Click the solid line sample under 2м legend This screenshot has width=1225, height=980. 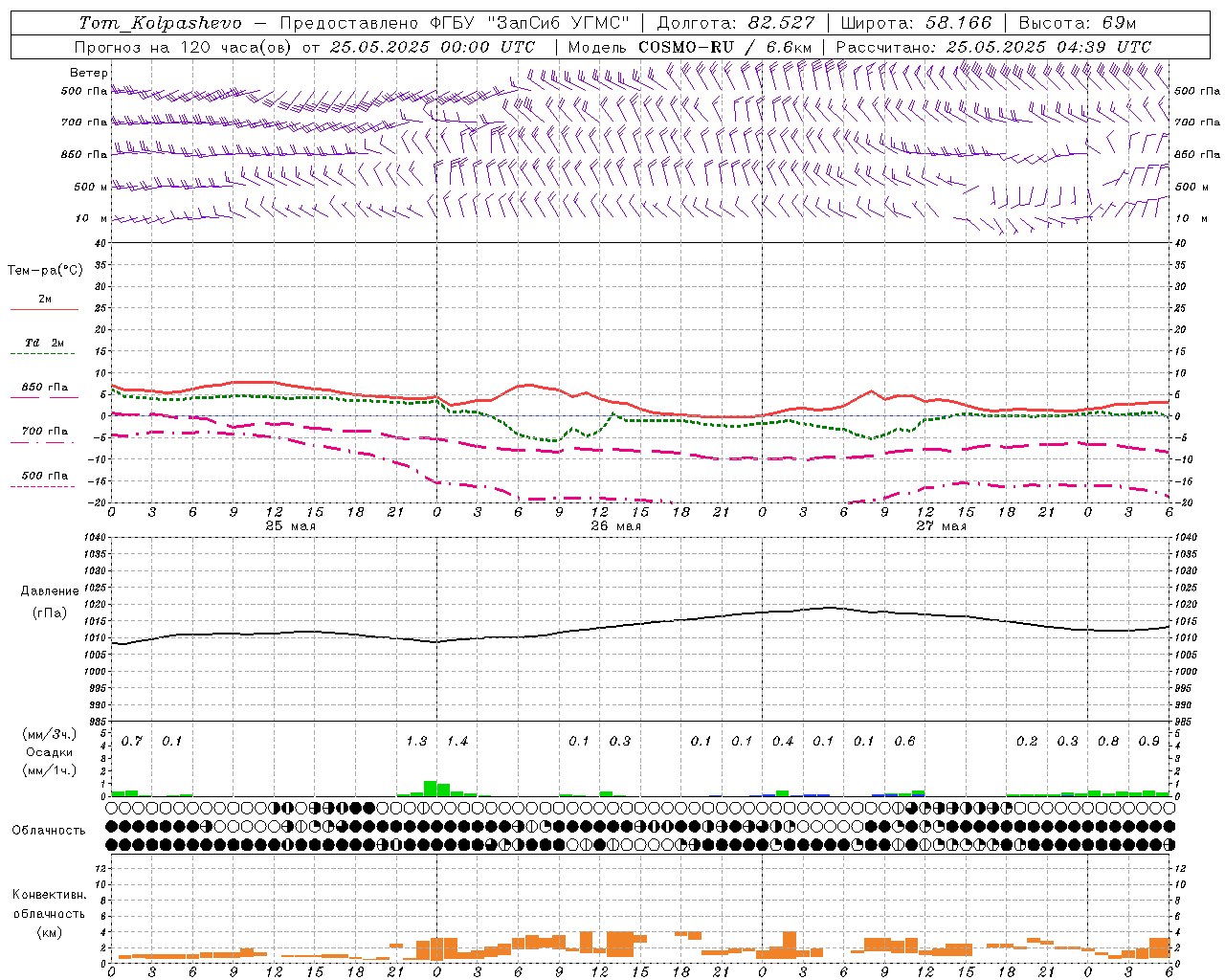[44, 309]
